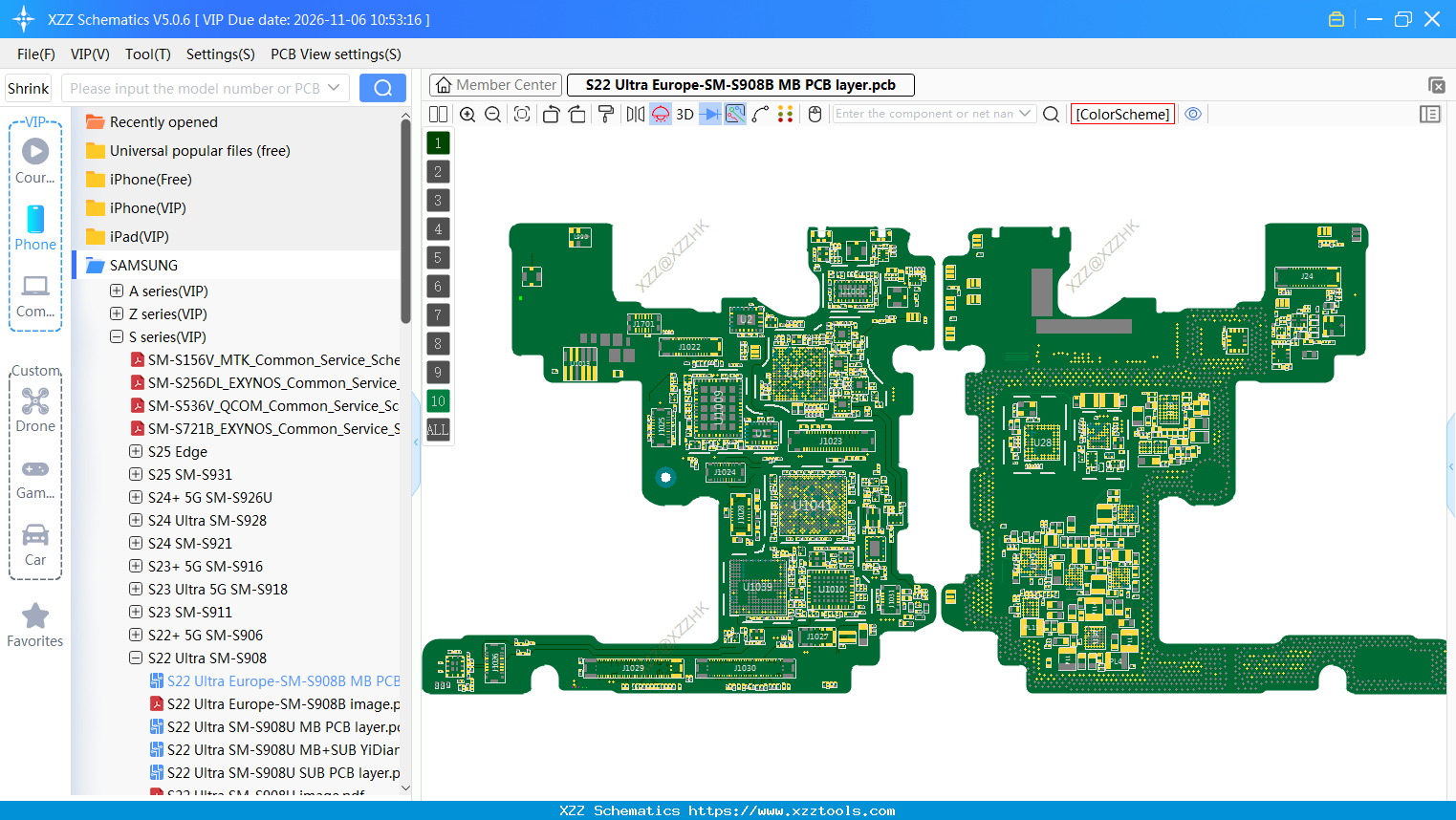Open the component or net name dropdown
The height and width of the screenshot is (820, 1456).
click(x=1027, y=113)
